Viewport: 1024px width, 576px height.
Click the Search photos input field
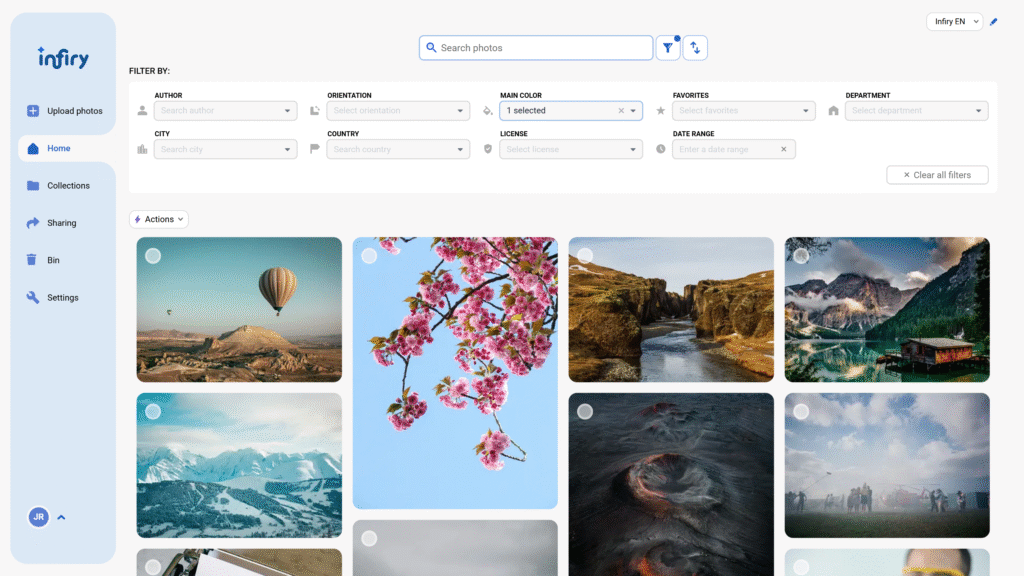pos(536,48)
